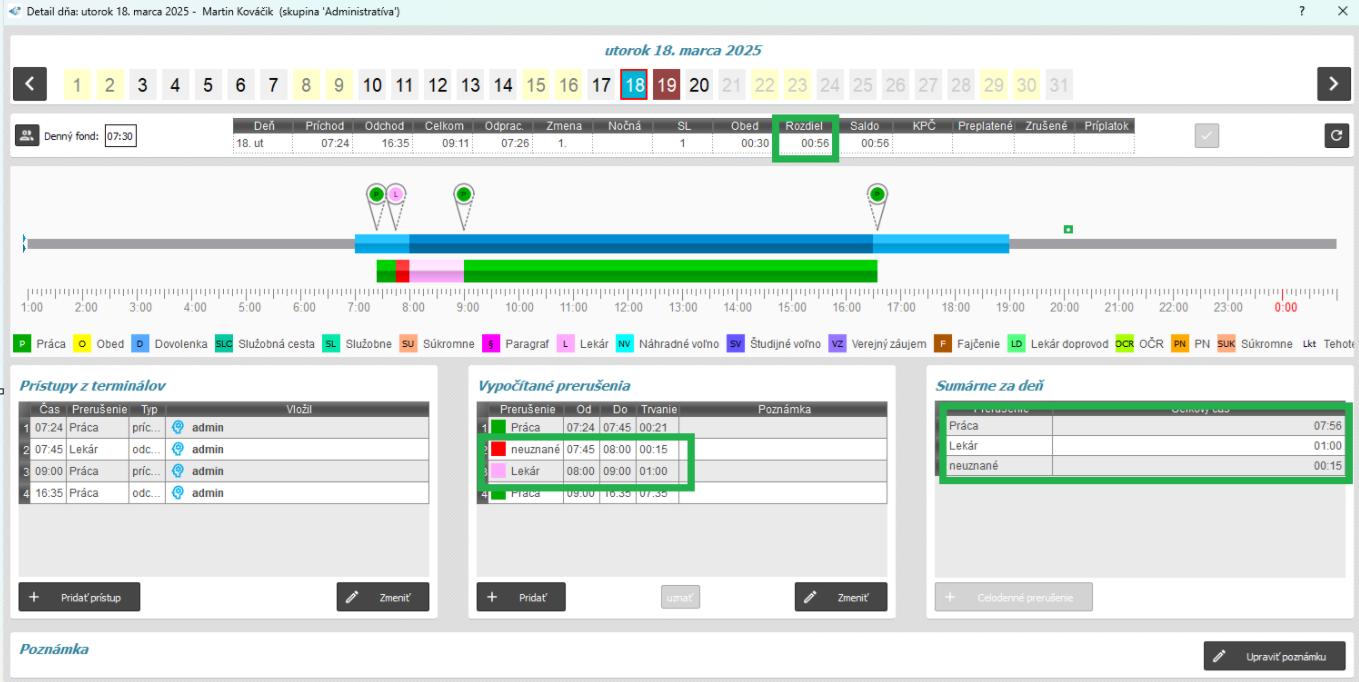Click the green departure pin at 16:35

tap(876, 194)
